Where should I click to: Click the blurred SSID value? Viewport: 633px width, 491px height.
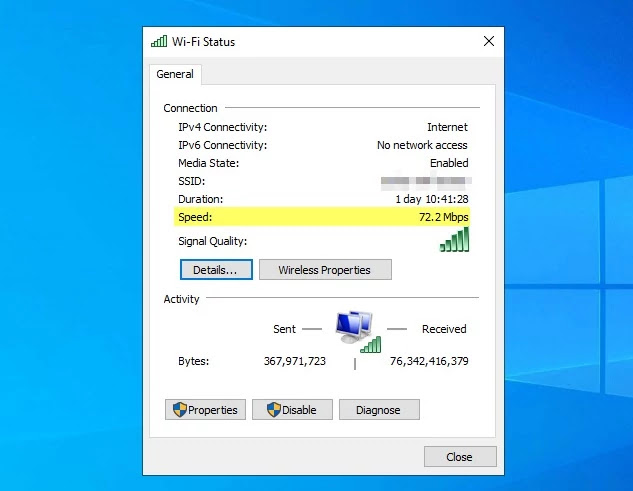426,181
